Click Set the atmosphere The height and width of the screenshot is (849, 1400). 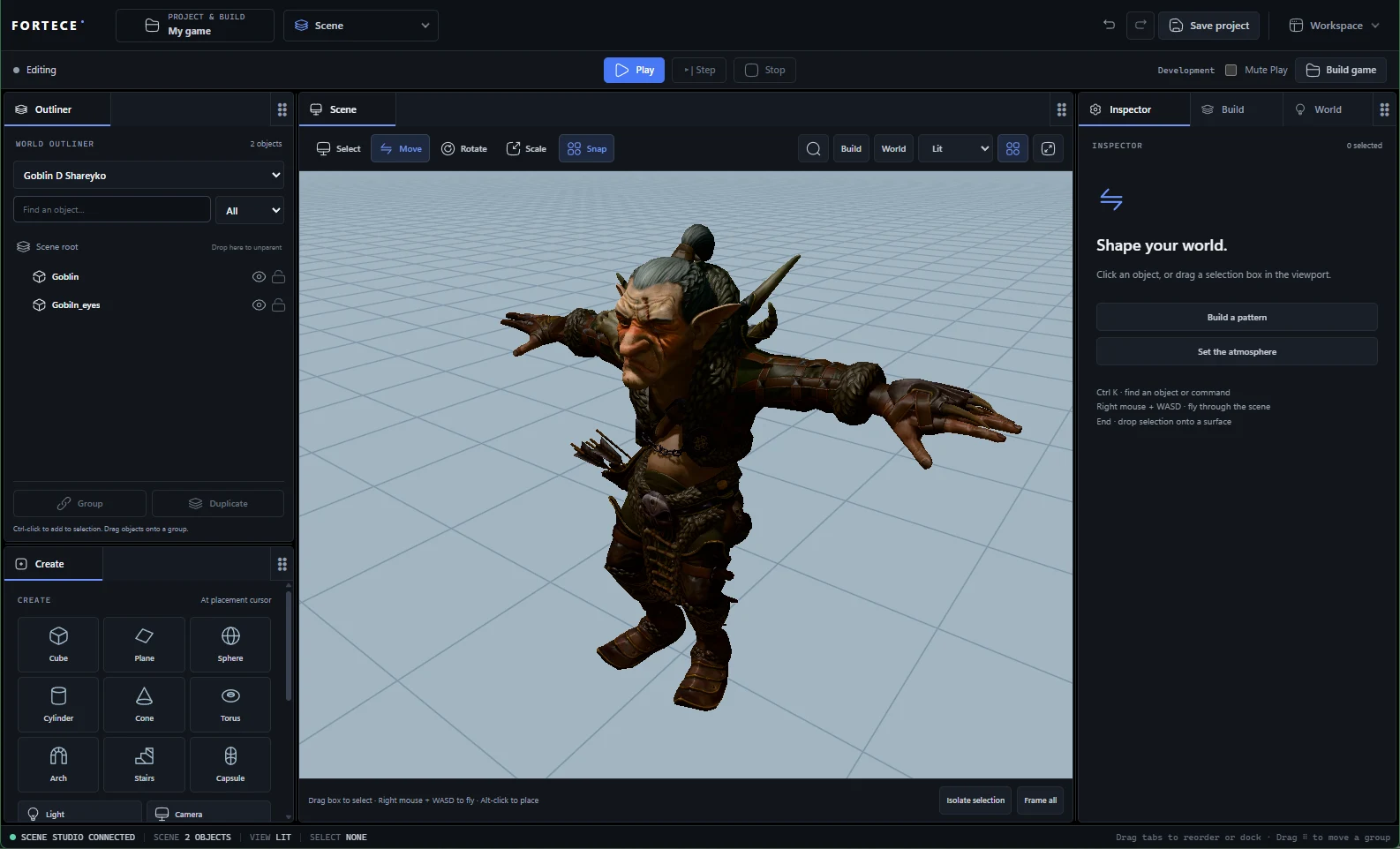click(x=1237, y=351)
